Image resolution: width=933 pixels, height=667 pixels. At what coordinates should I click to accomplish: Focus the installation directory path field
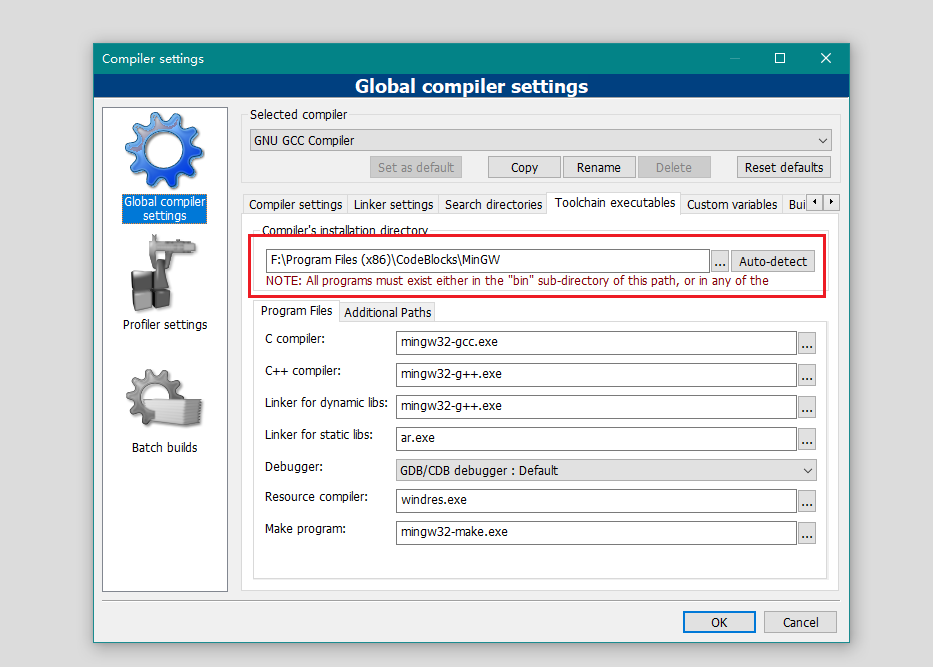click(487, 261)
